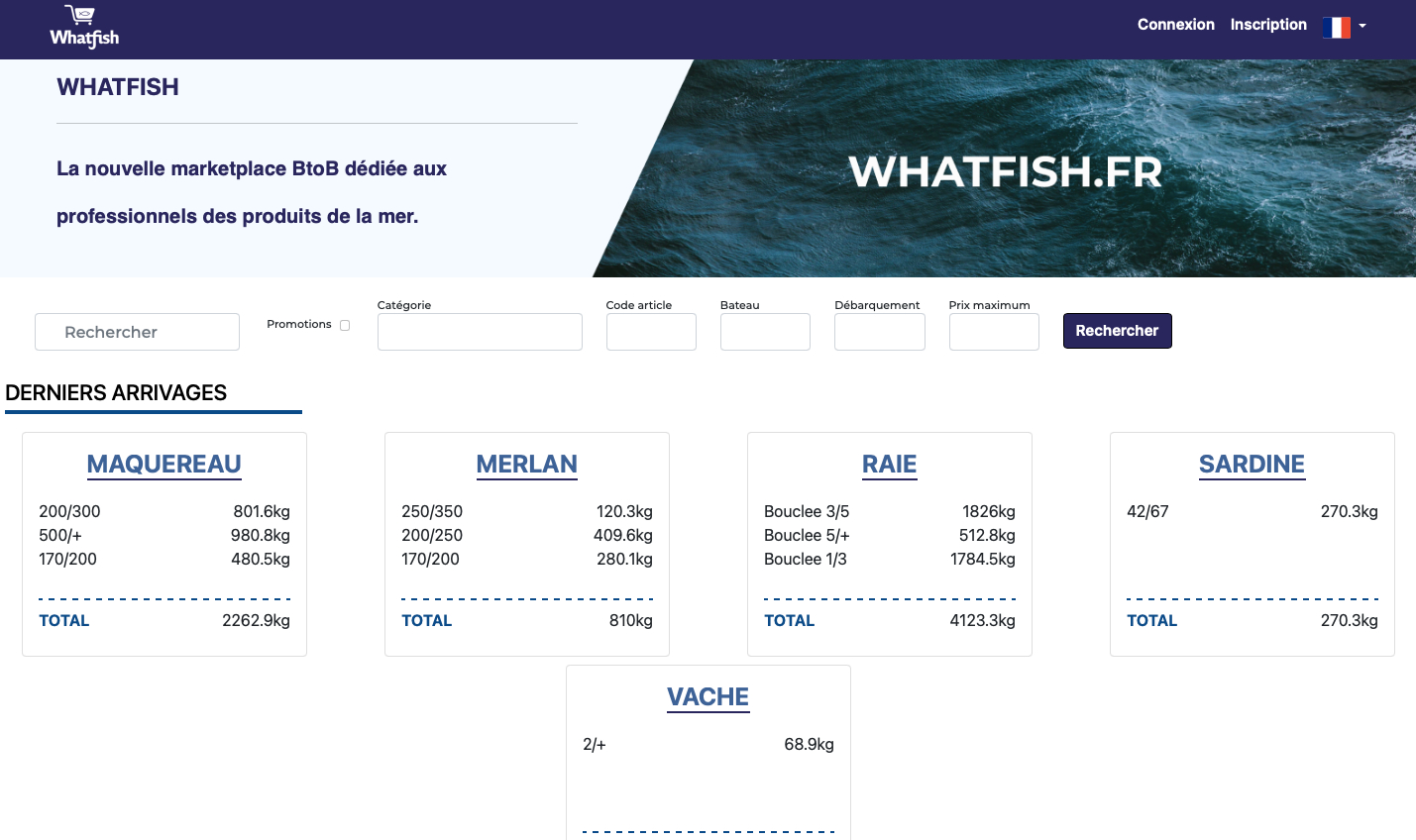Viewport: 1416px width, 840px height.
Task: Open the RAIE arrivals listing
Action: click(889, 464)
